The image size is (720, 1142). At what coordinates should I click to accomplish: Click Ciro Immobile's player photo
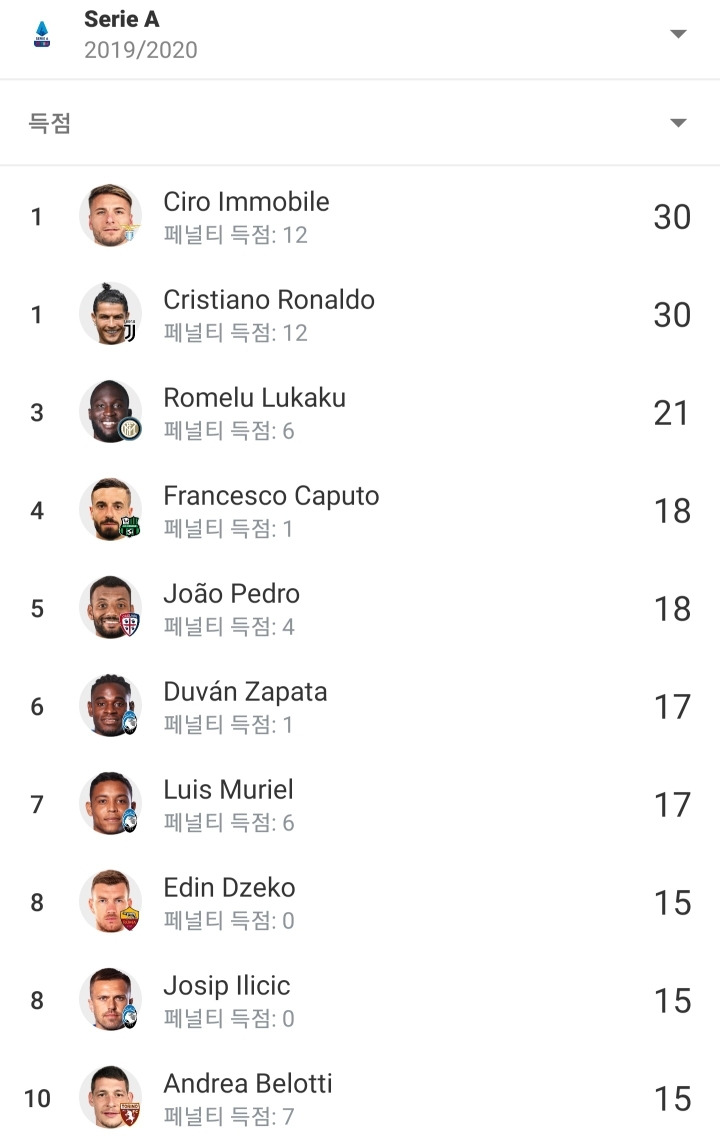(110, 216)
